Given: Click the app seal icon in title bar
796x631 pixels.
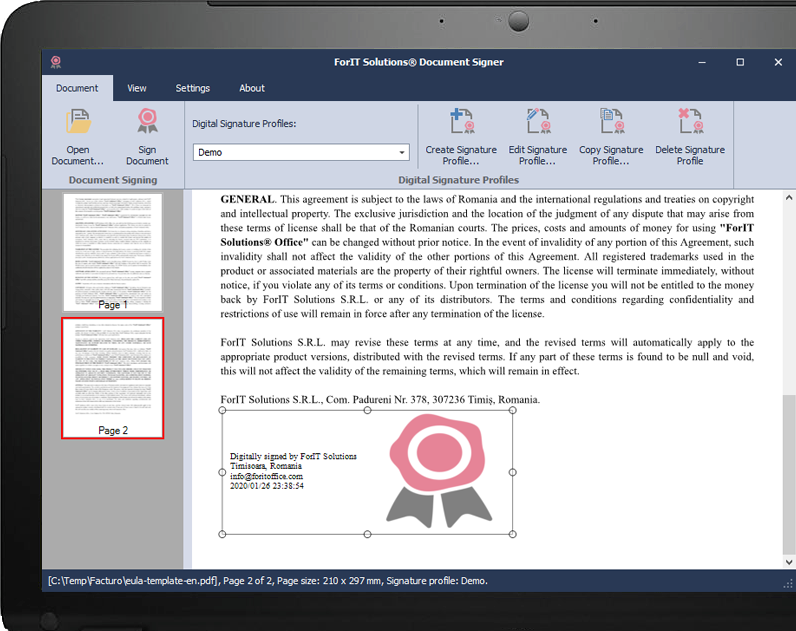Looking at the screenshot, I should tap(56, 62).
